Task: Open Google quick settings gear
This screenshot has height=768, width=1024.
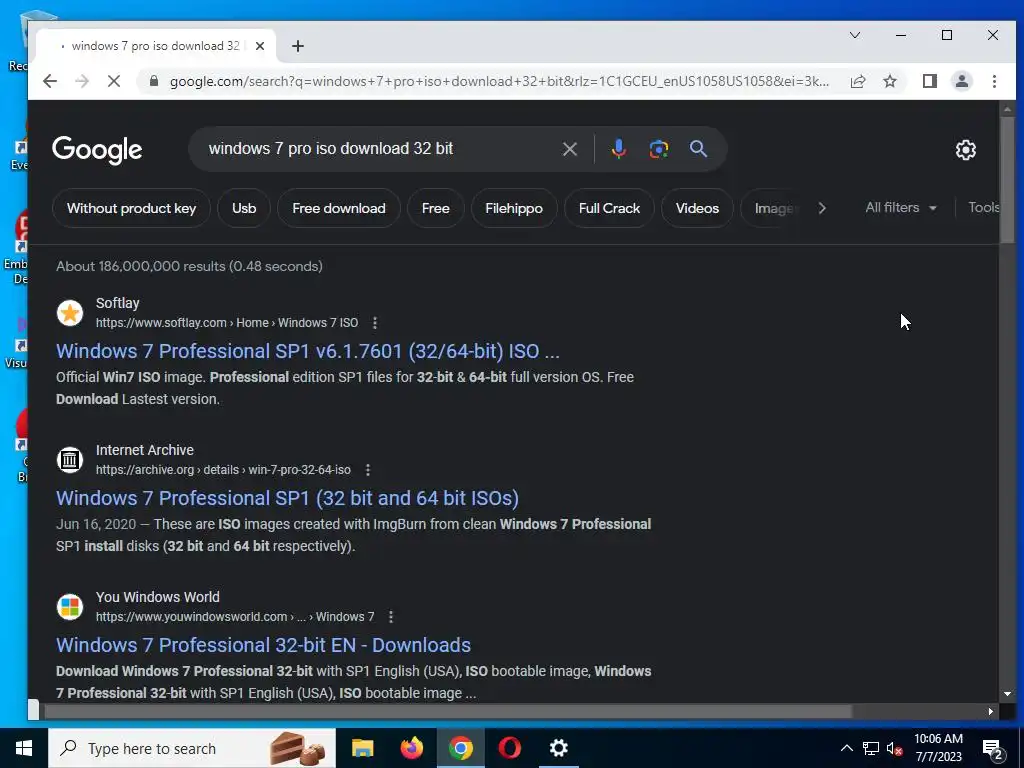Action: [x=966, y=150]
